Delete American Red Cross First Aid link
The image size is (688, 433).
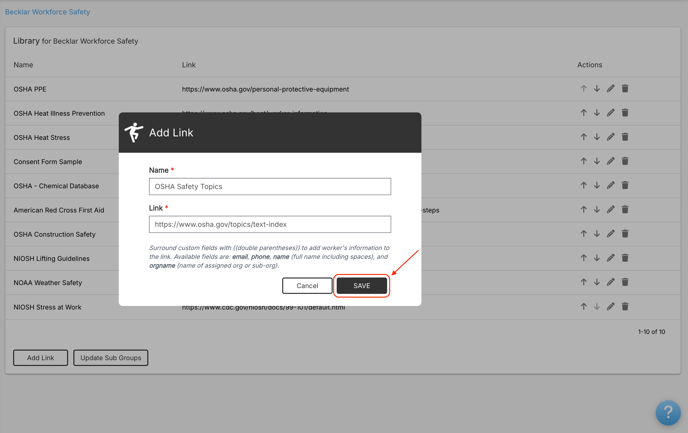click(625, 209)
